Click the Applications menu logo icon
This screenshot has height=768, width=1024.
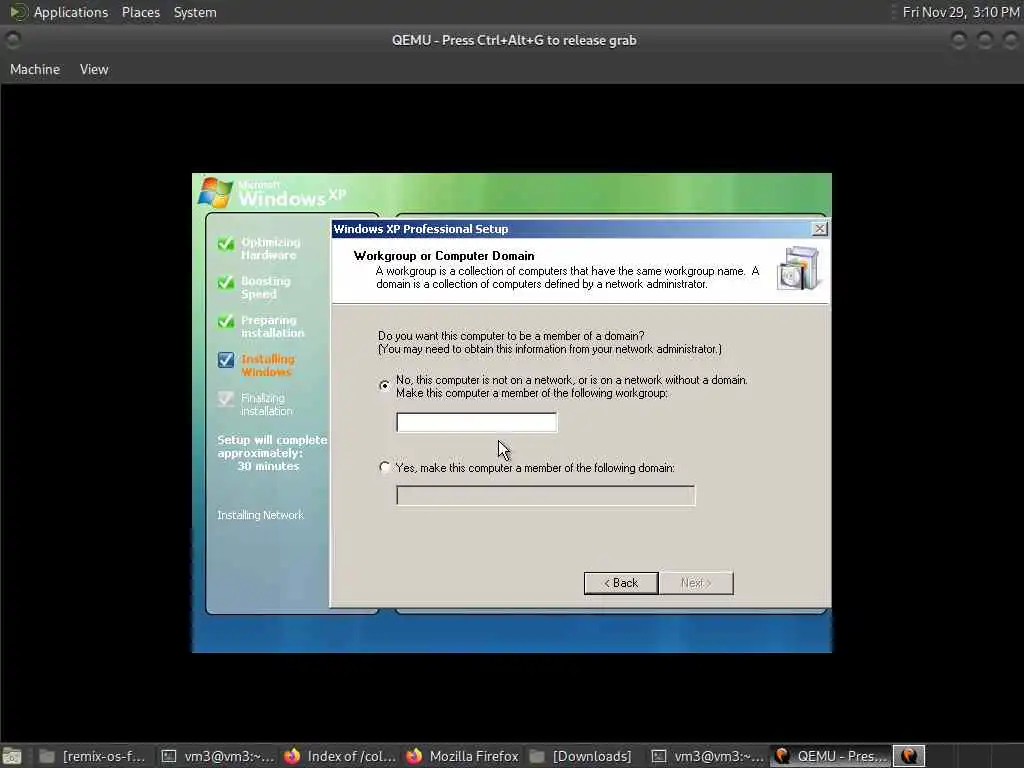pos(18,12)
